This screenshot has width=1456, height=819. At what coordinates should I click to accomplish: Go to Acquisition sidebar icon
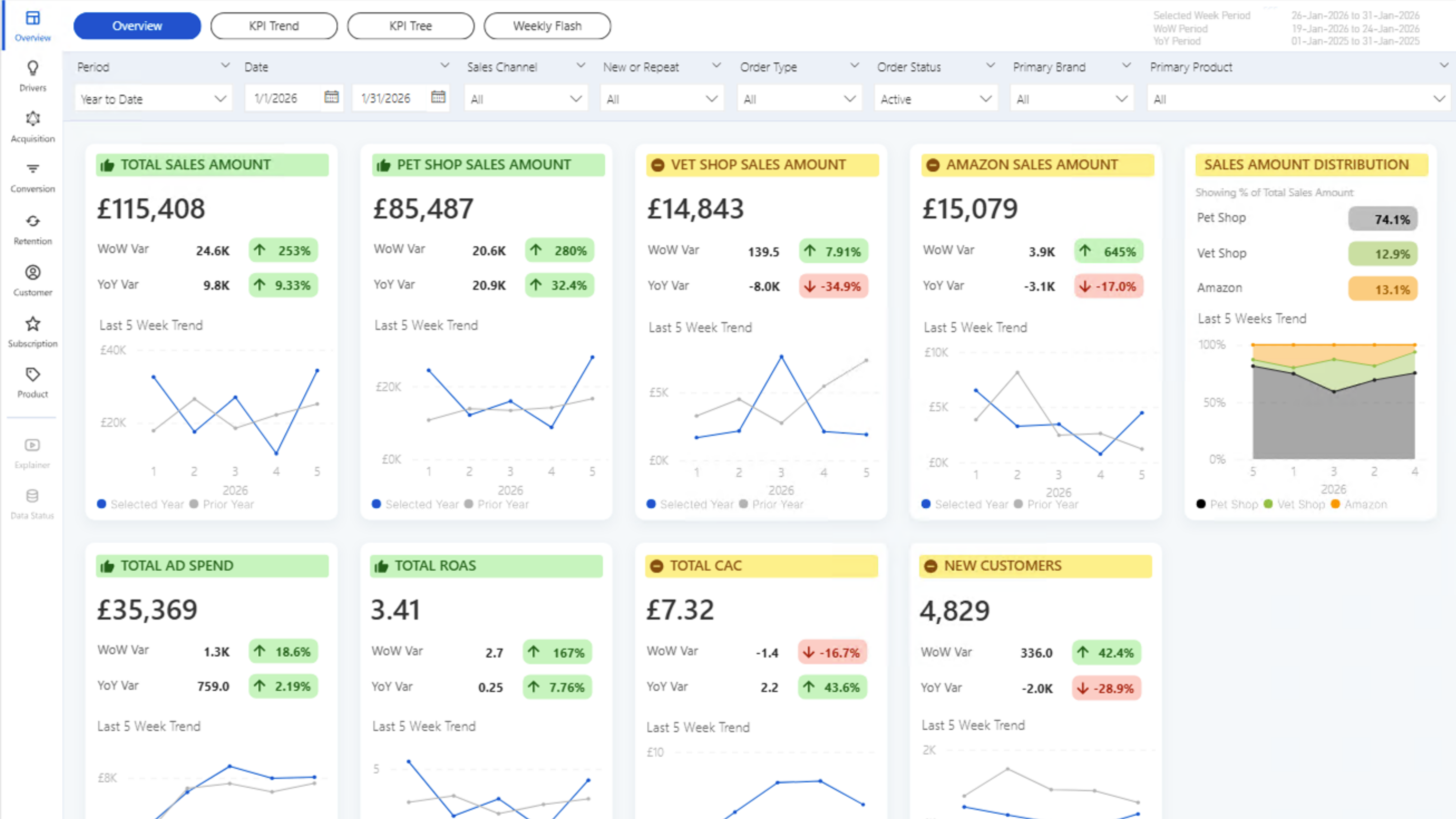[33, 119]
